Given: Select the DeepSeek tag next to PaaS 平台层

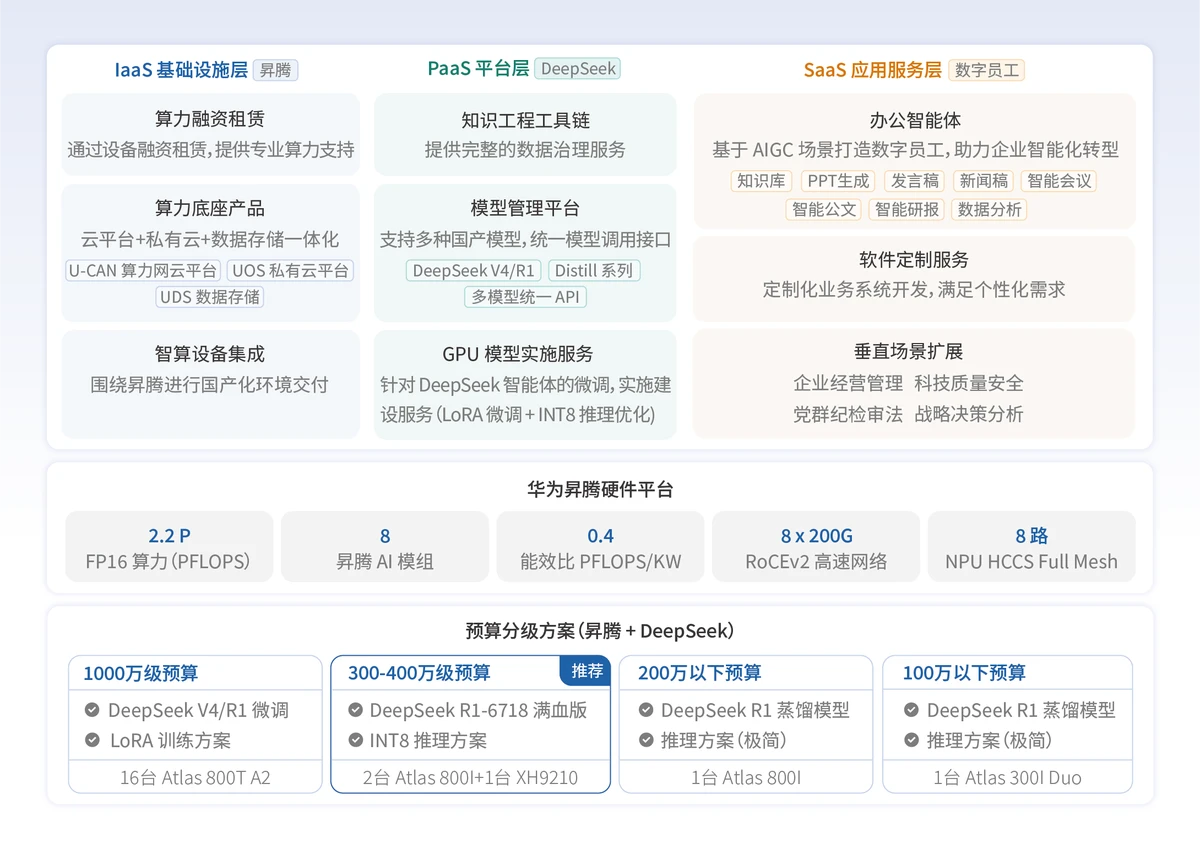Looking at the screenshot, I should (578, 69).
